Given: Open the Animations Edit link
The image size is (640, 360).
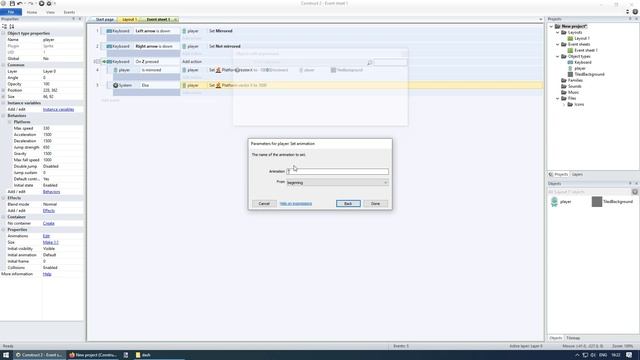Looking at the screenshot, I should [x=46, y=236].
